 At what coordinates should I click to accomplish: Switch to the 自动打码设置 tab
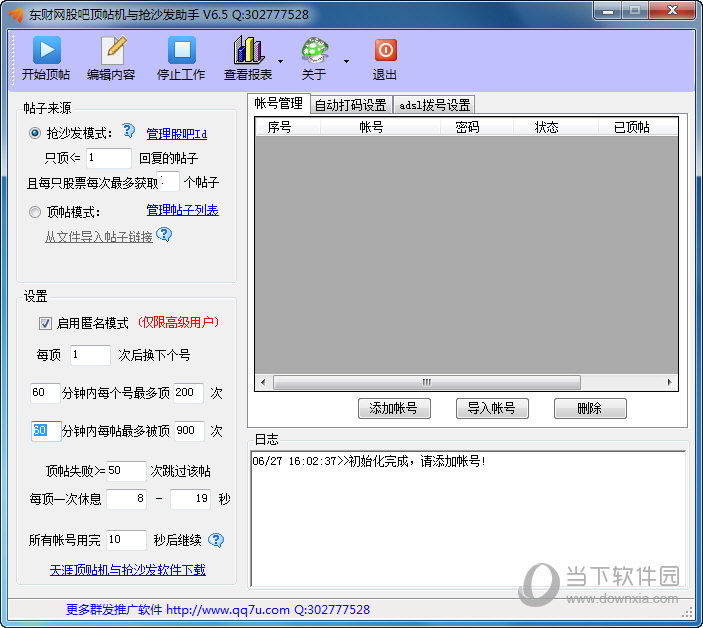coord(351,105)
